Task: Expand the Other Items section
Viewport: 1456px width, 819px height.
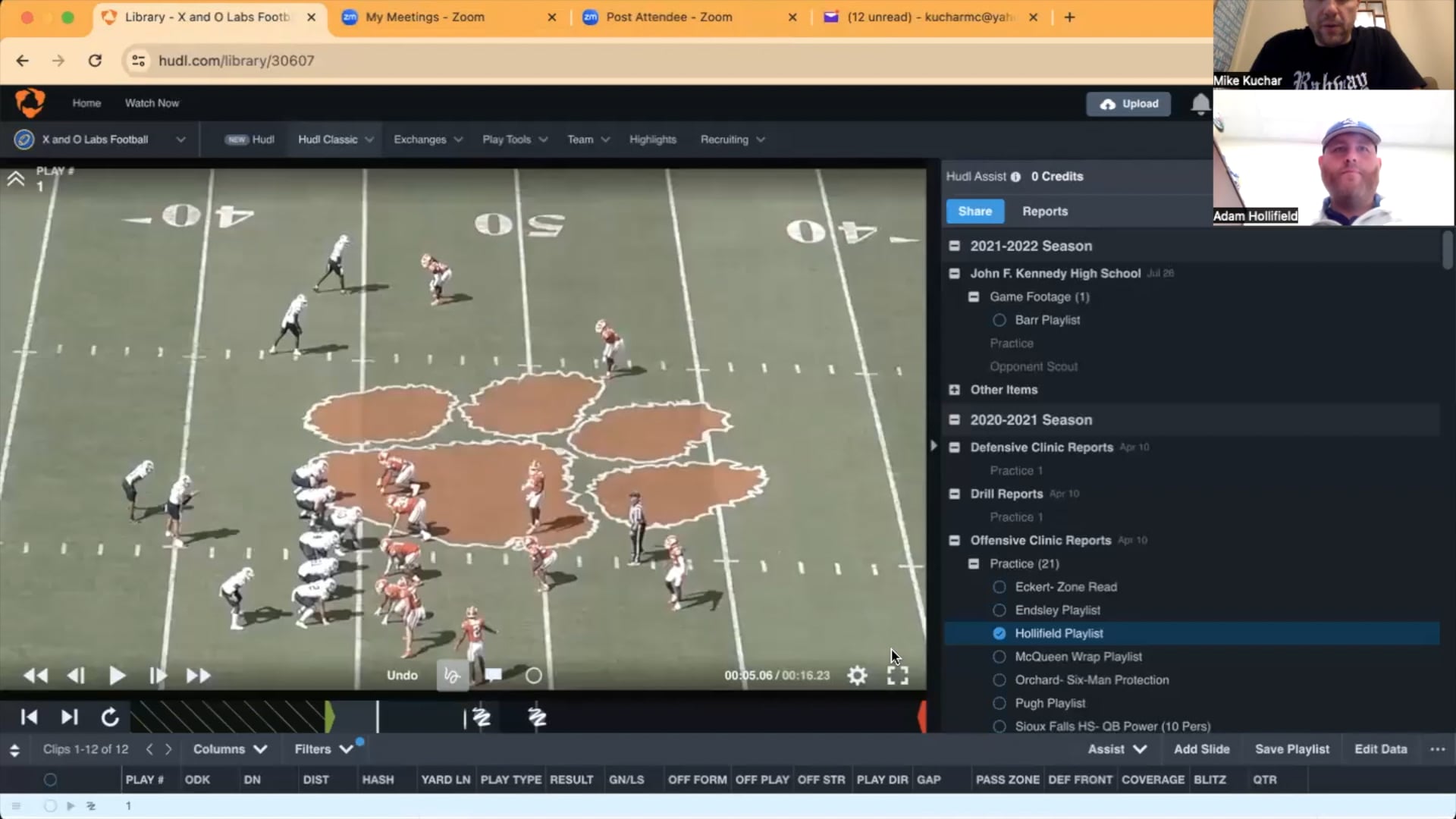Action: (x=954, y=390)
